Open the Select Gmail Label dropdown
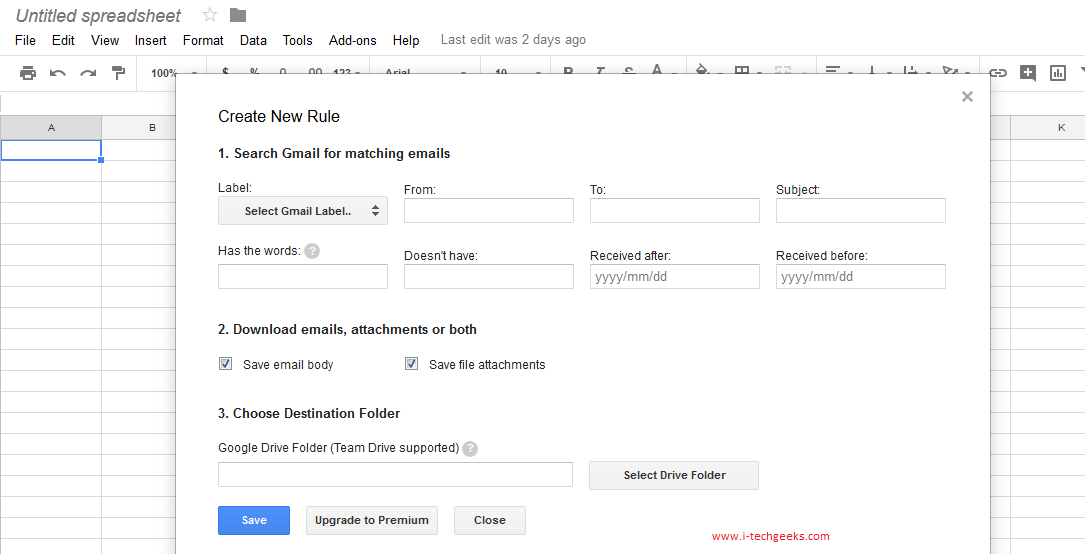 point(303,211)
